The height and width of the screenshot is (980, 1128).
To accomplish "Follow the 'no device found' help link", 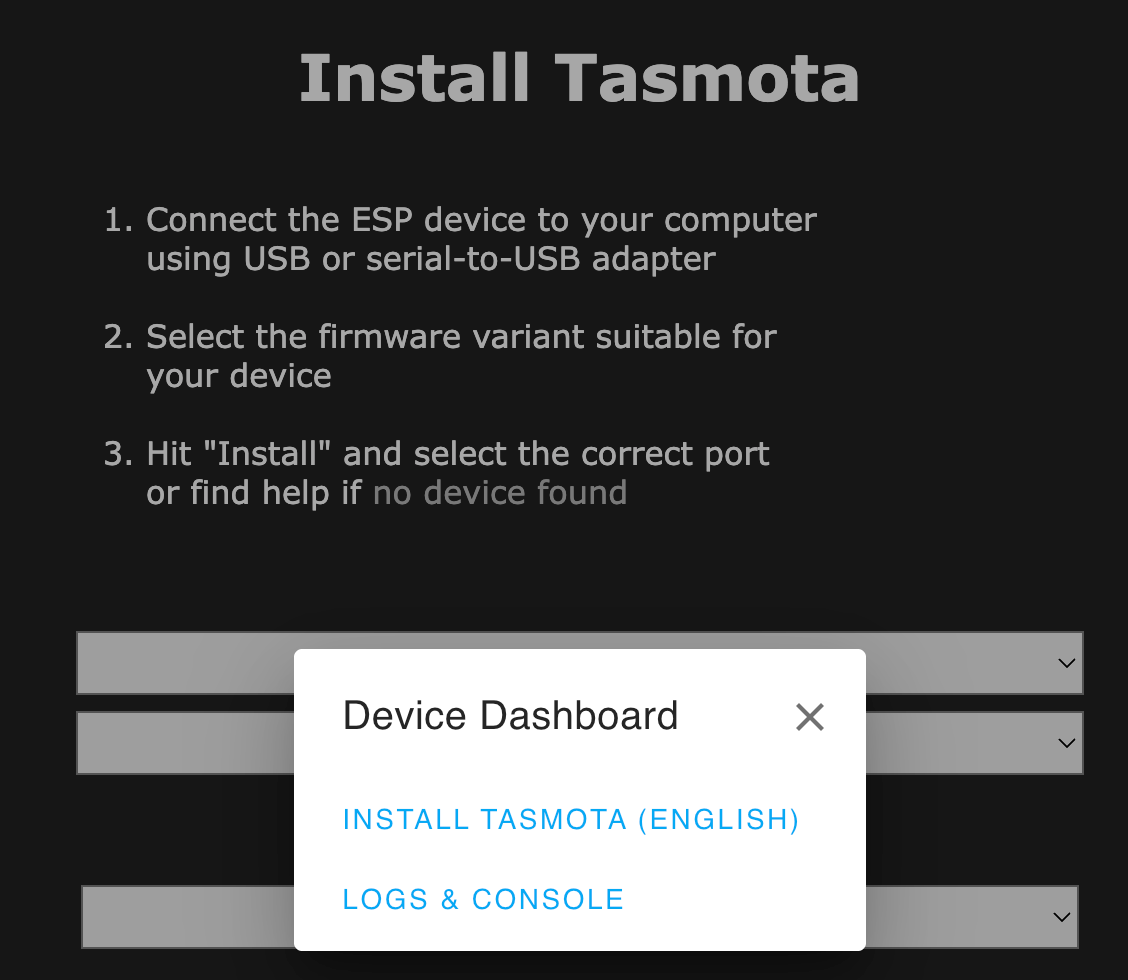I will click(x=499, y=492).
